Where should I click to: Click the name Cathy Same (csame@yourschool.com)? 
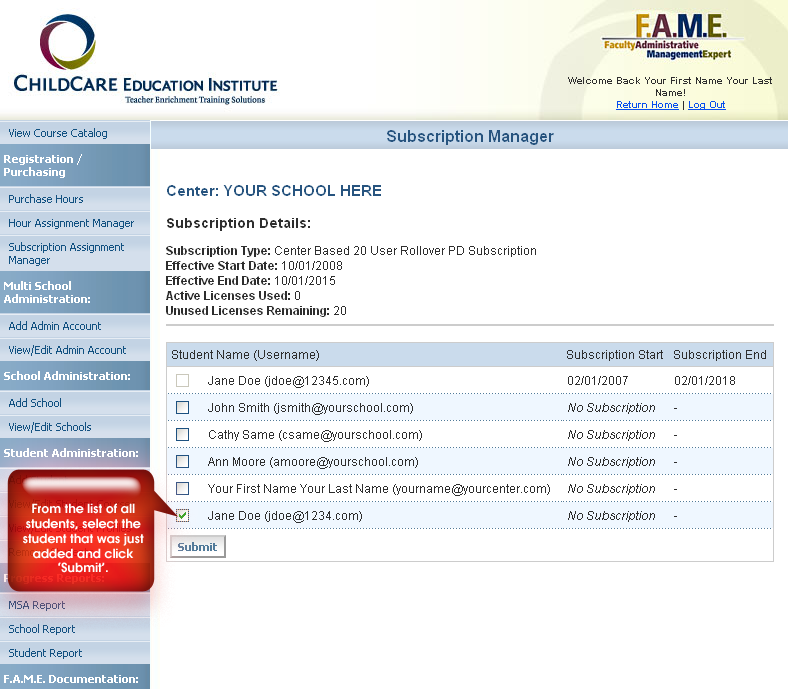point(315,435)
